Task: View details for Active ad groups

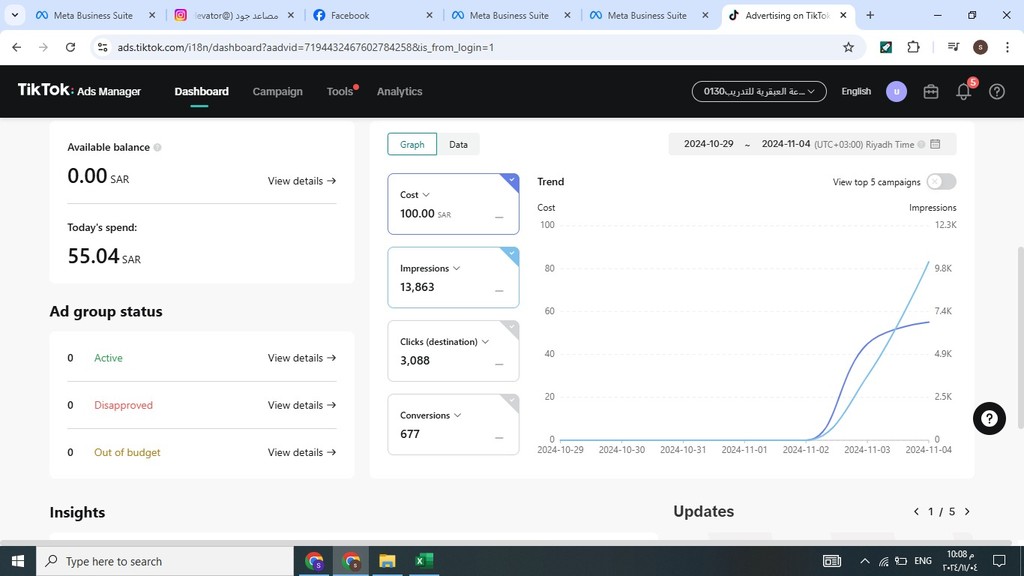Action: [302, 358]
